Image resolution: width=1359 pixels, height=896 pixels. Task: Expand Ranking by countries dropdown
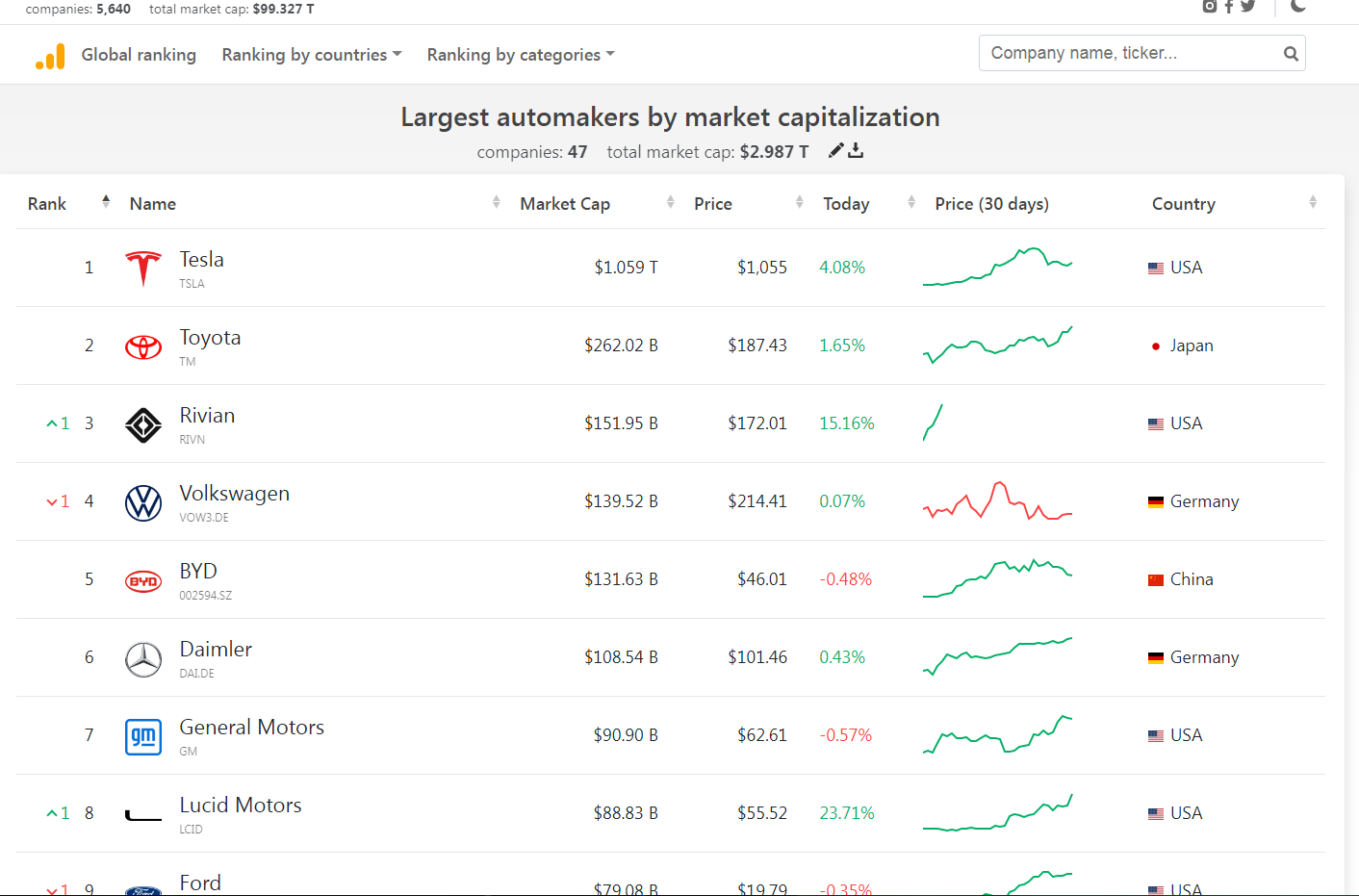click(x=312, y=55)
